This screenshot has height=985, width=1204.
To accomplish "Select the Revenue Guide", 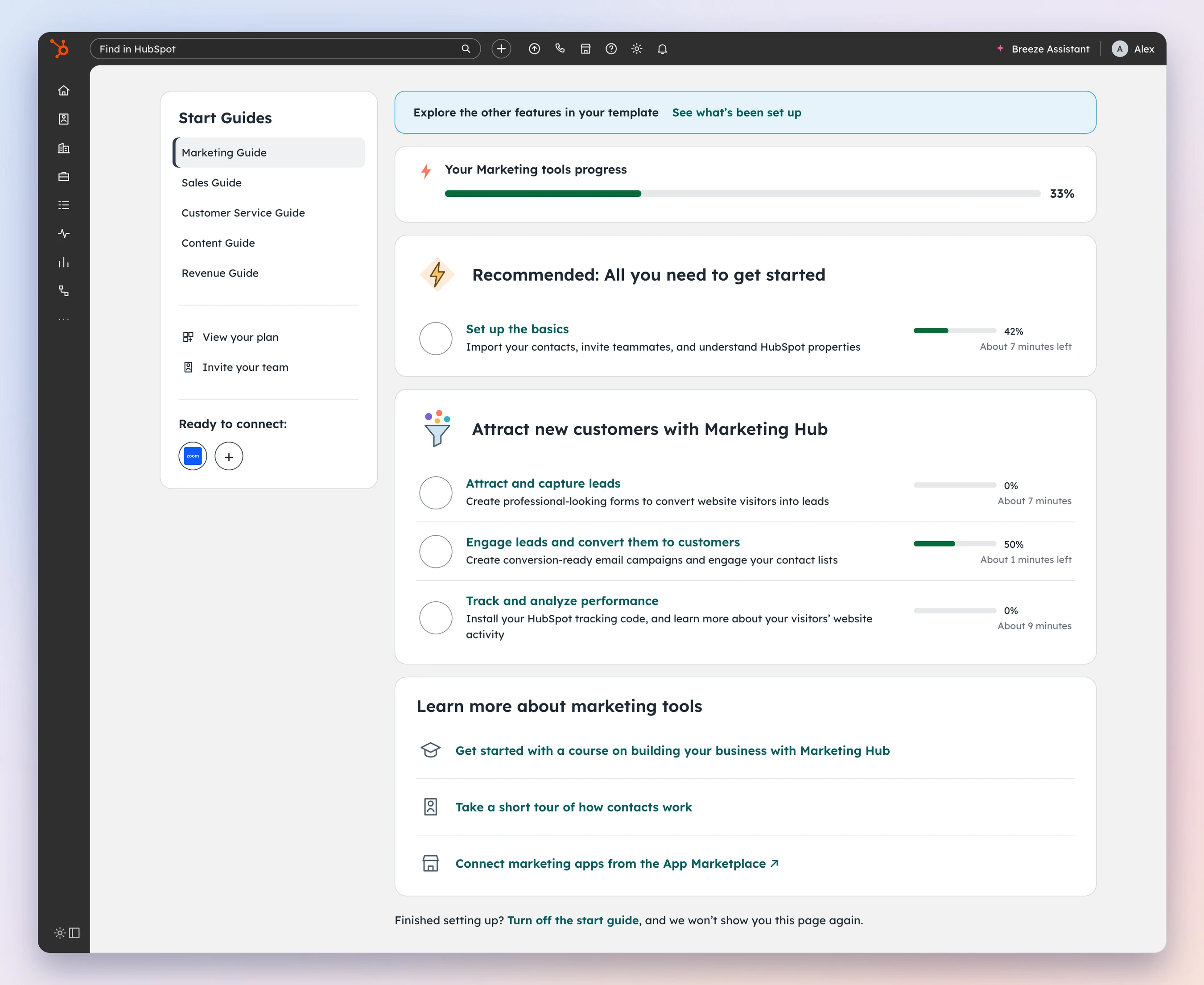I will click(x=269, y=273).
